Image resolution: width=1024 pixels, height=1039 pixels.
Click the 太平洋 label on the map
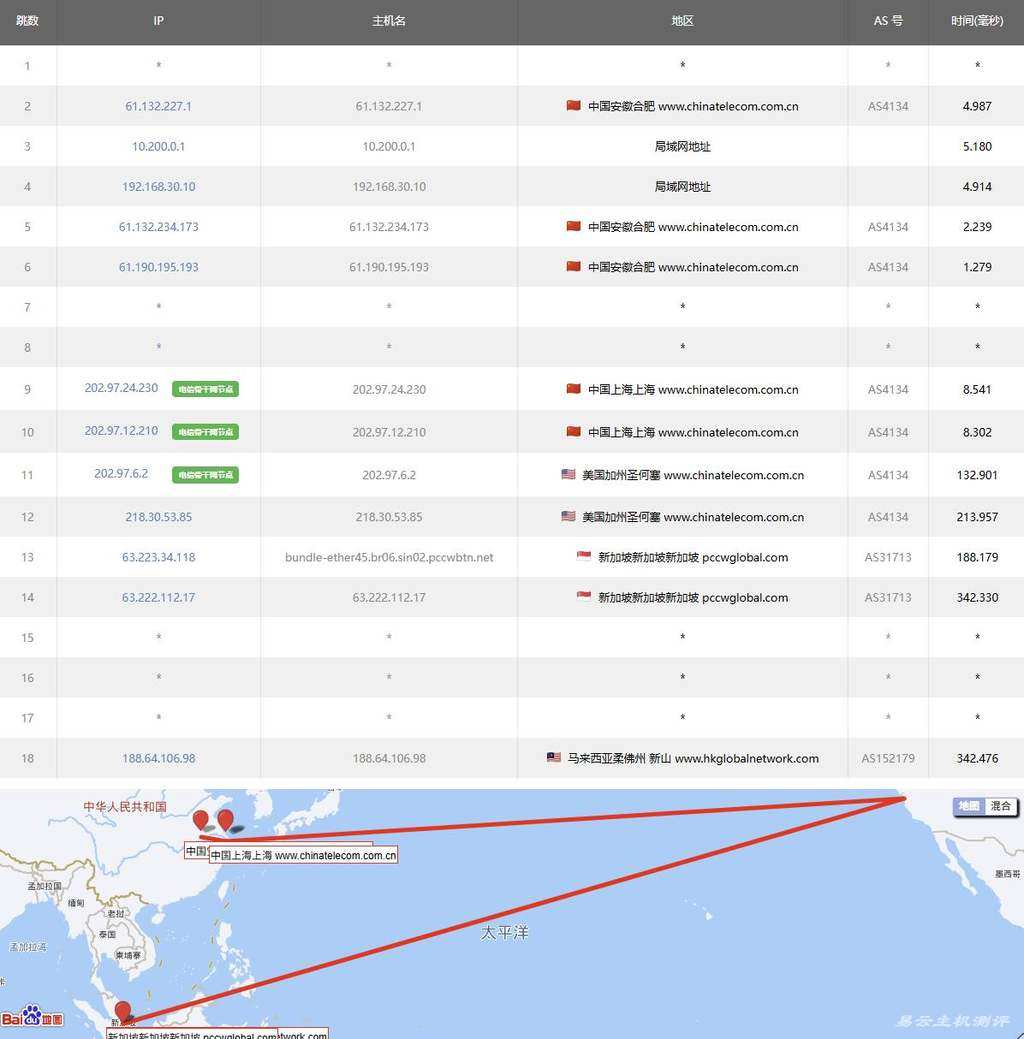pos(504,933)
